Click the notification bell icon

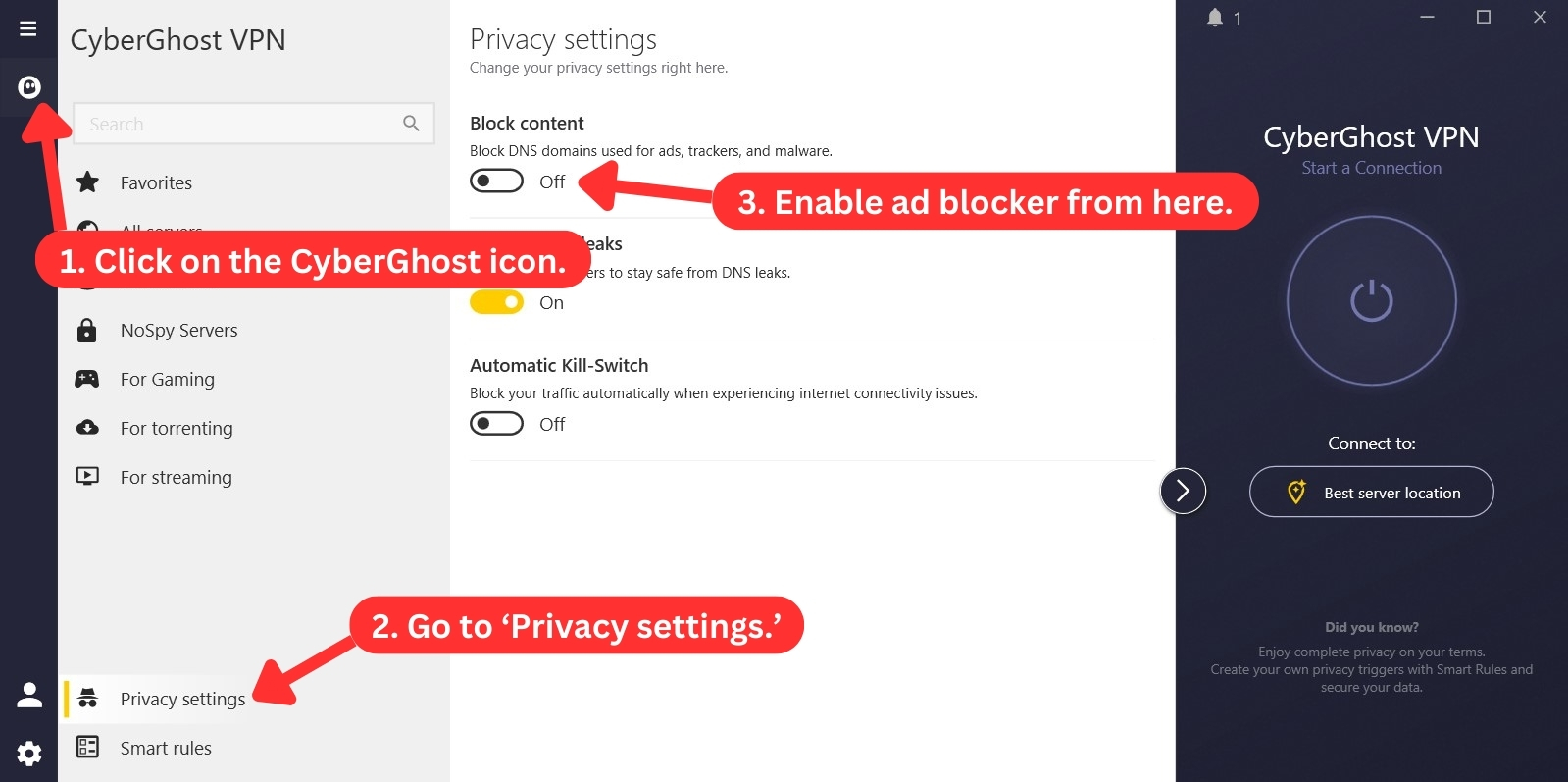1215,18
